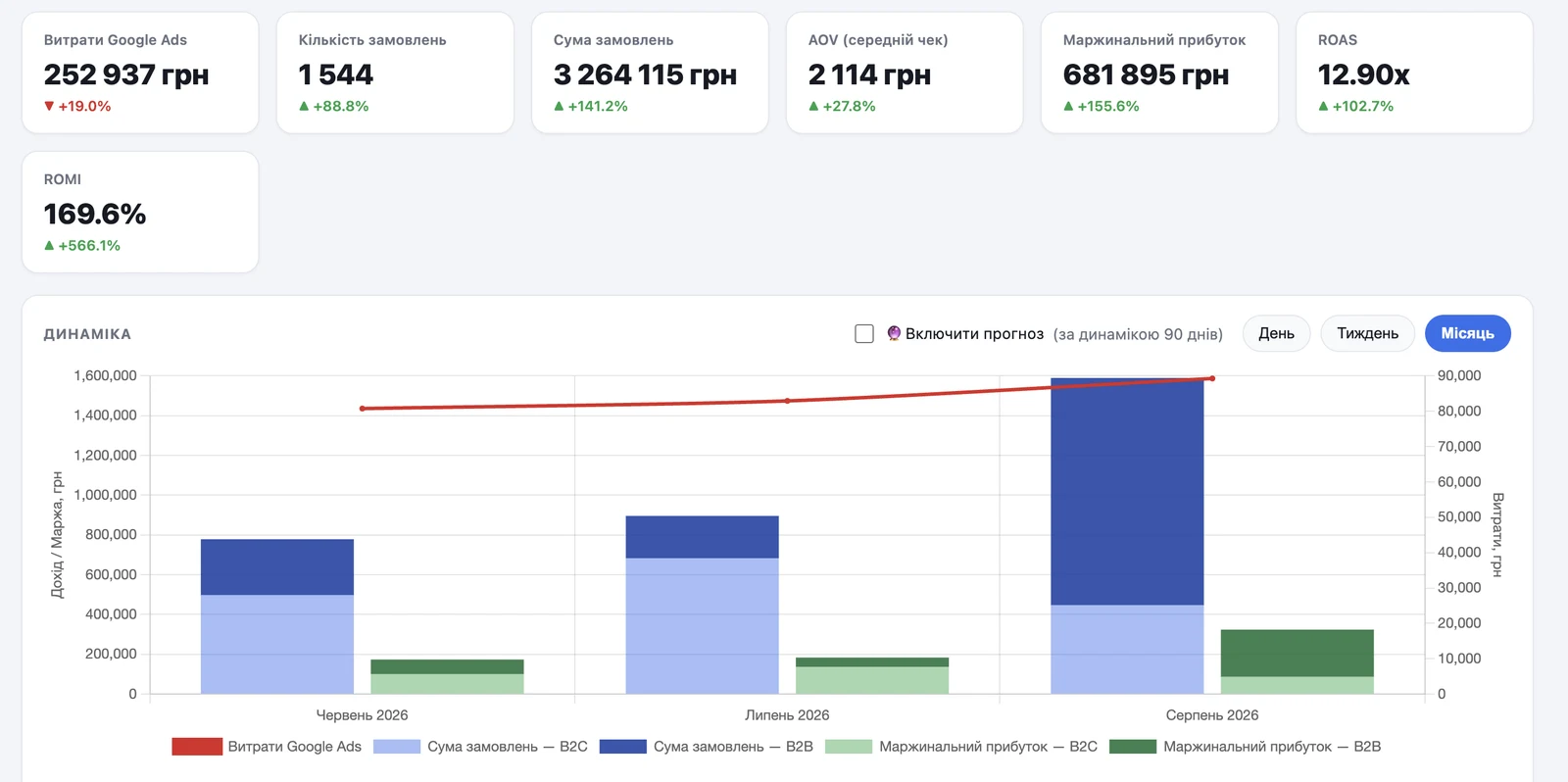Screen dimensions: 1568x782
Task: Select the Місяць period button
Action: coord(1467,333)
